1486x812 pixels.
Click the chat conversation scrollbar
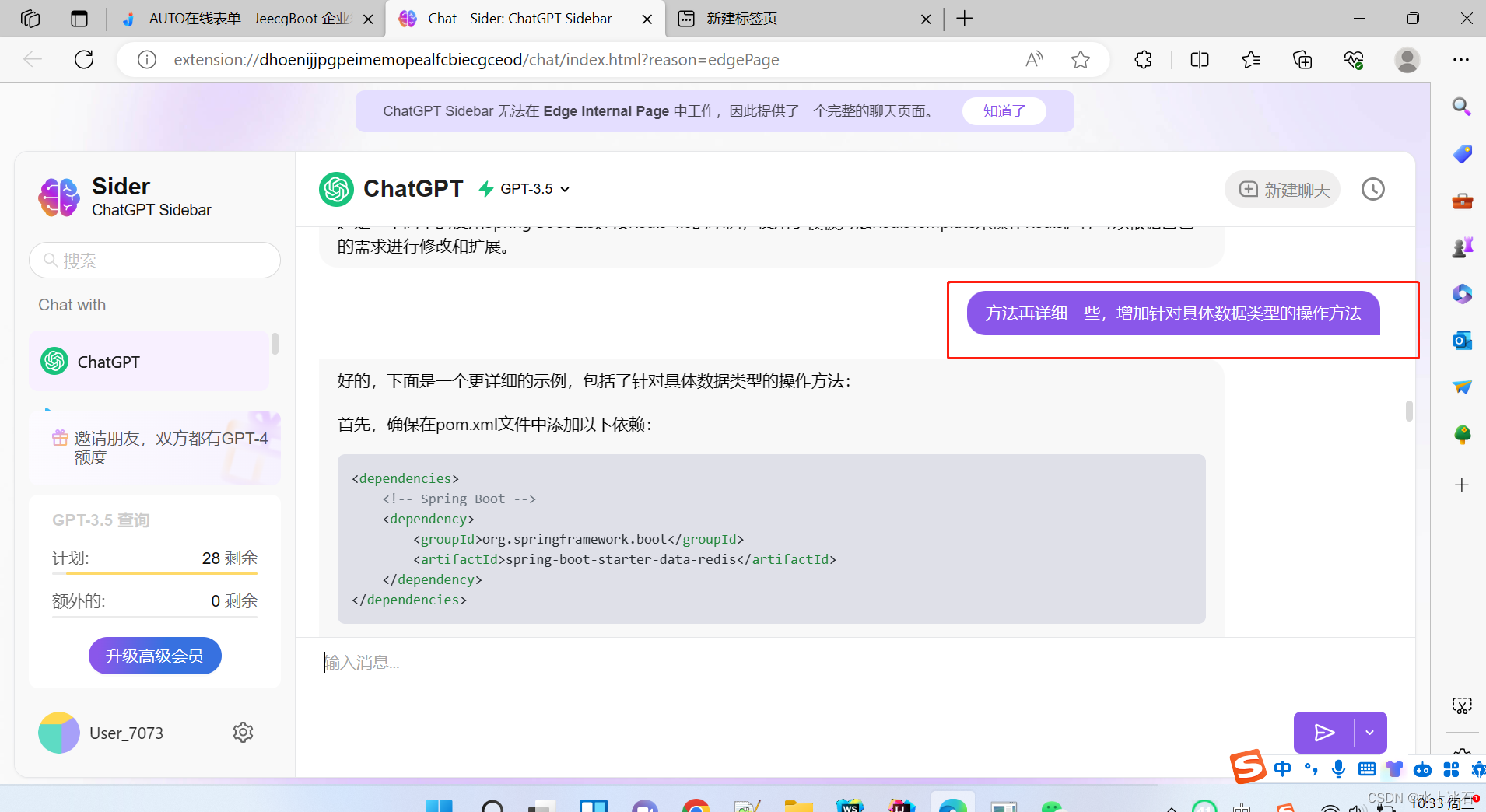pyautogui.click(x=1409, y=411)
